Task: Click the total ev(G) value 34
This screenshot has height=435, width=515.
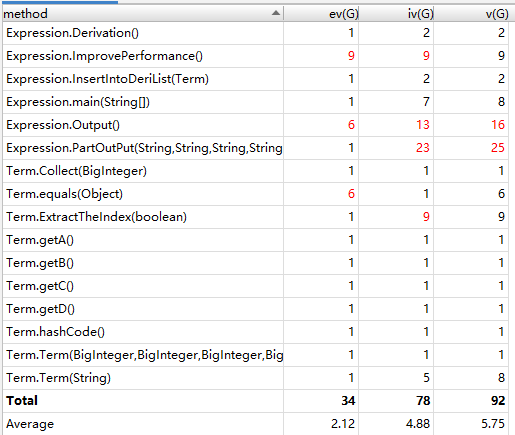Action: 348,401
